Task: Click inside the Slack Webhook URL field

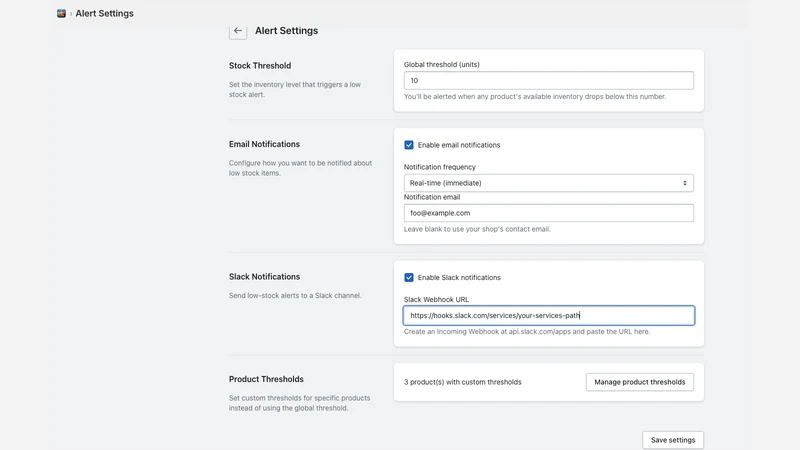Action: pyautogui.click(x=548, y=315)
